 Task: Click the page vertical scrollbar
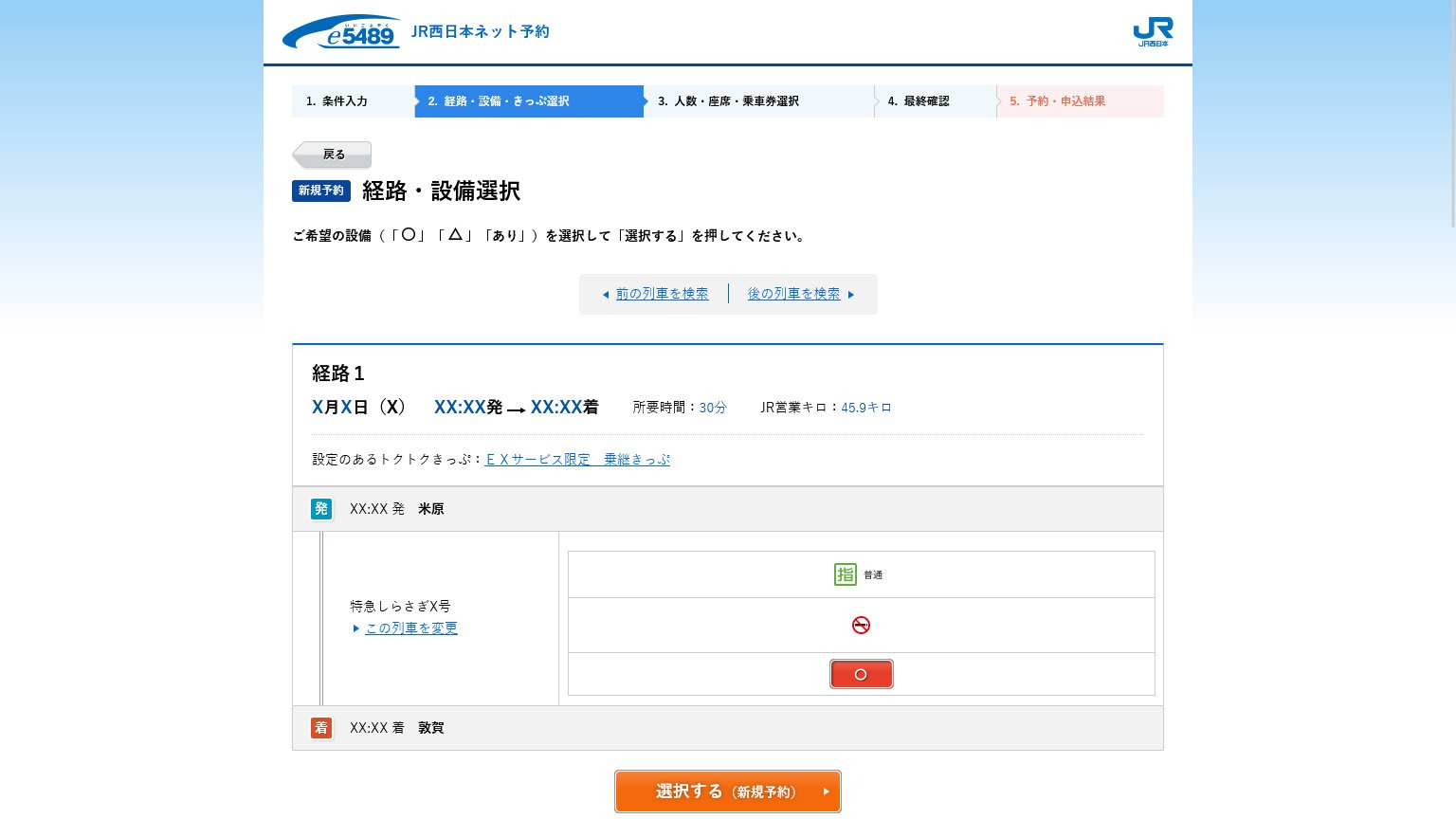pos(1451,114)
